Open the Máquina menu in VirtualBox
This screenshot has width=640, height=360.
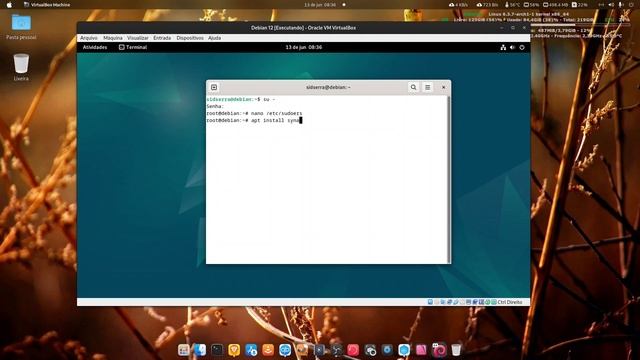[x=113, y=38]
